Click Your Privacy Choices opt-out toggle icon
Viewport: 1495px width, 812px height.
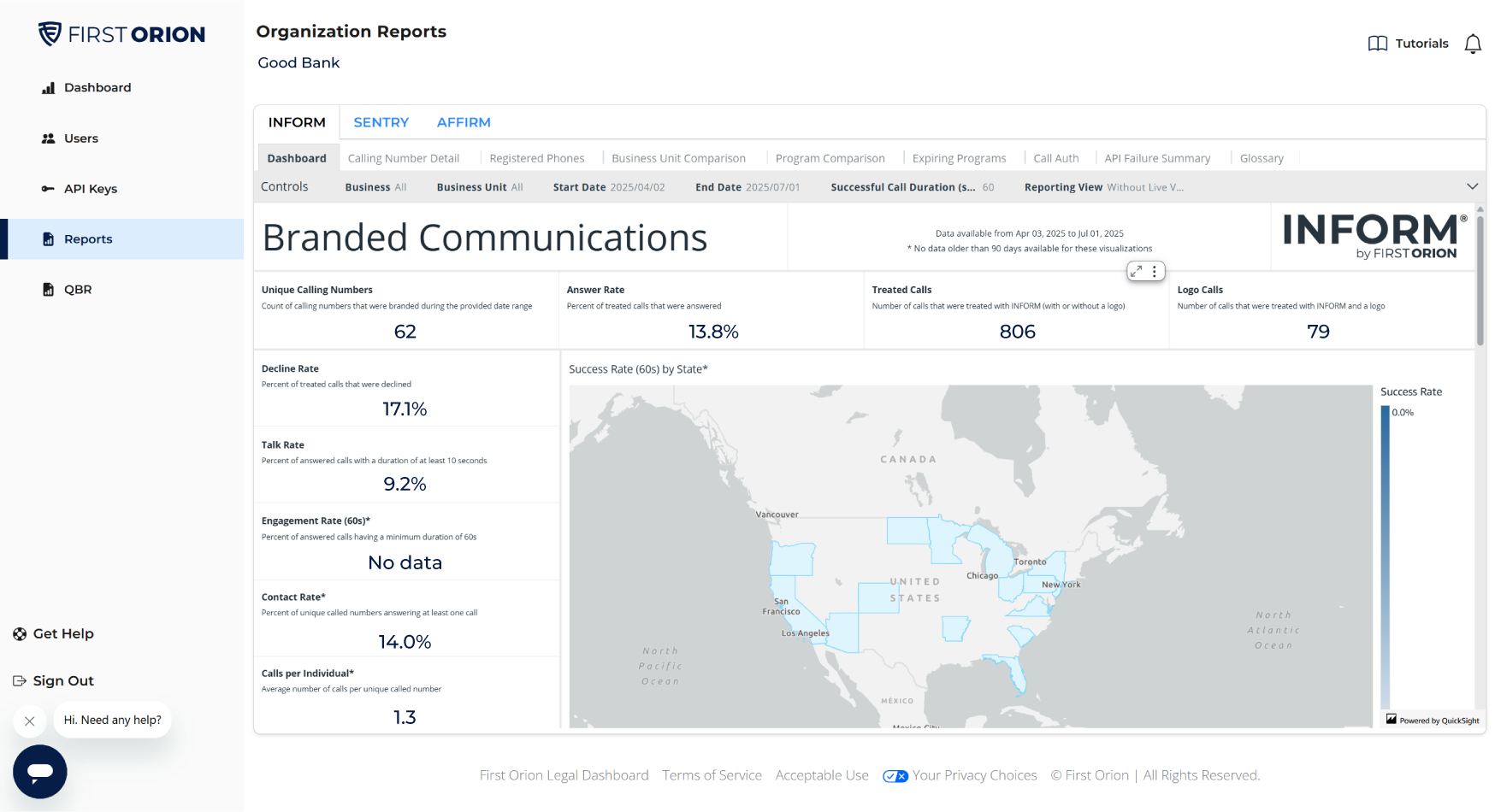pos(895,776)
